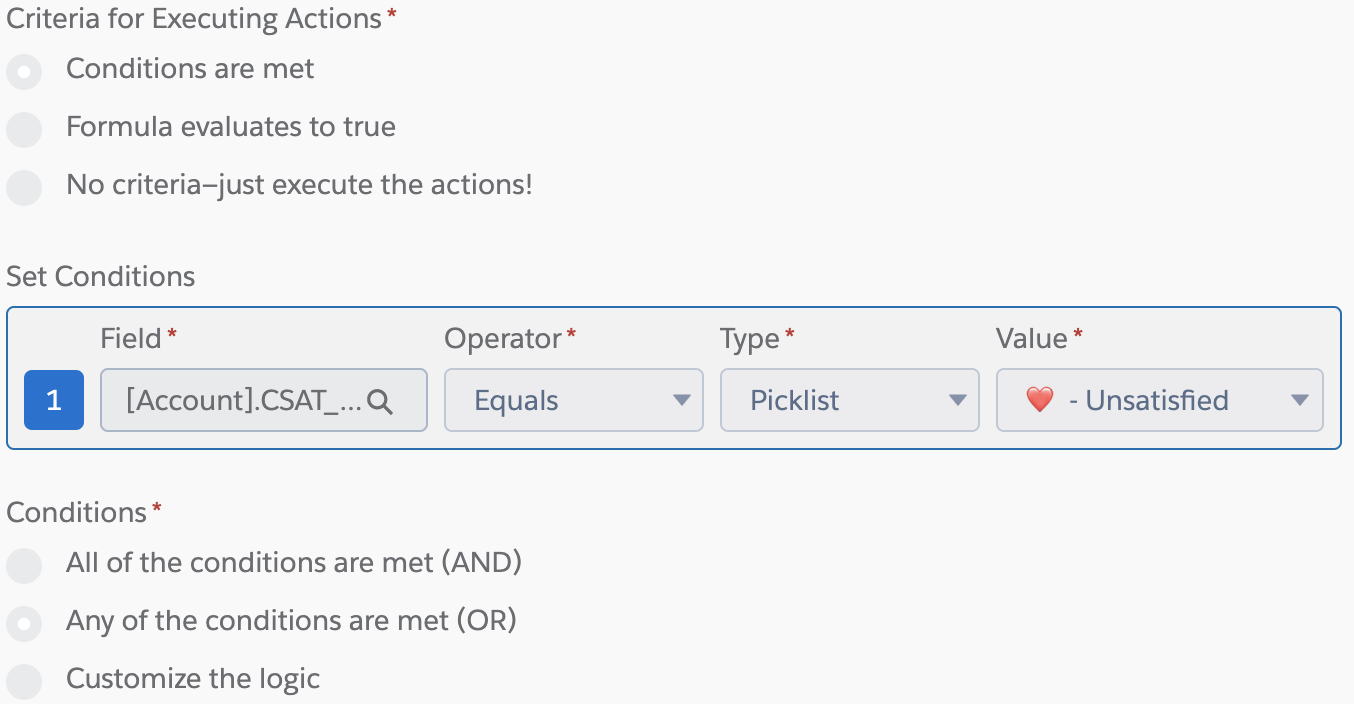Viewport: 1354px width, 704px height.
Task: Click the 'Value' column label
Action: [1032, 339]
